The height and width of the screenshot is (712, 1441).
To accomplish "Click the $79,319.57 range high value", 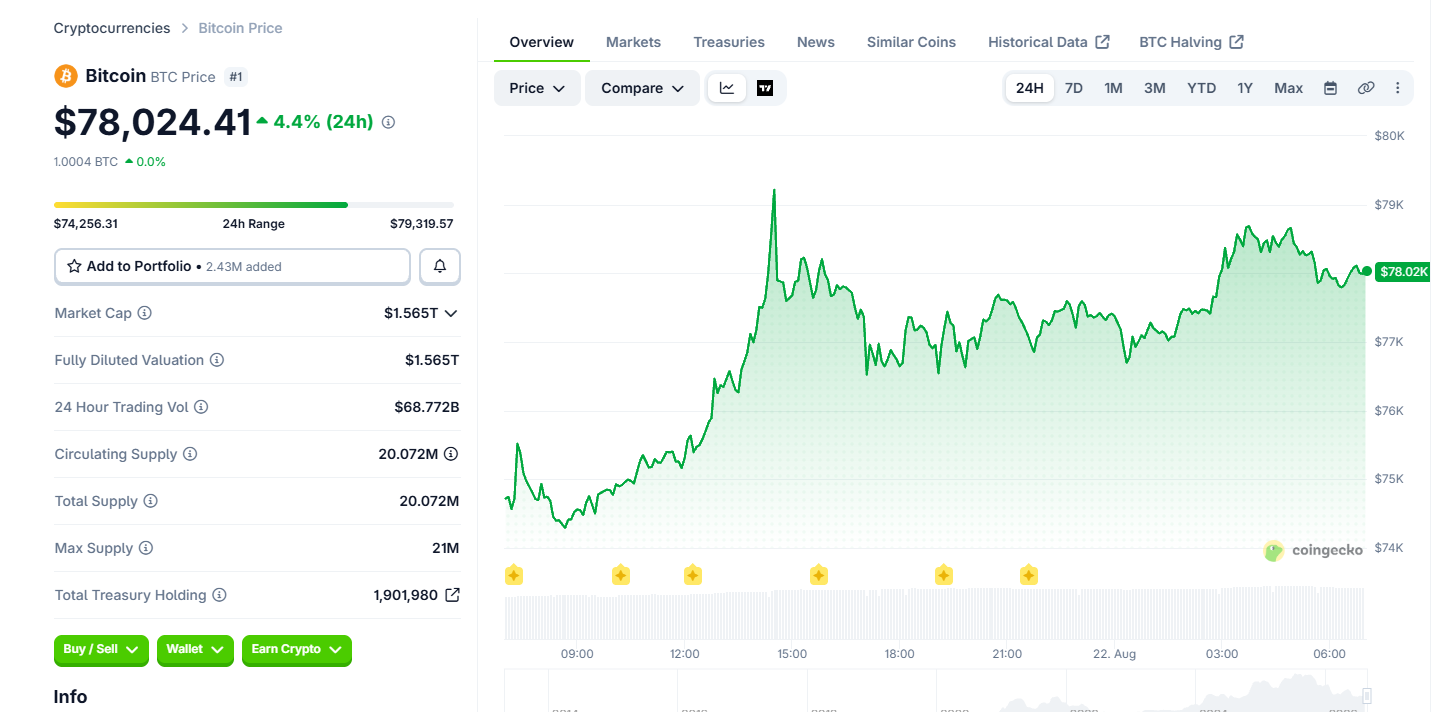I will (x=422, y=224).
